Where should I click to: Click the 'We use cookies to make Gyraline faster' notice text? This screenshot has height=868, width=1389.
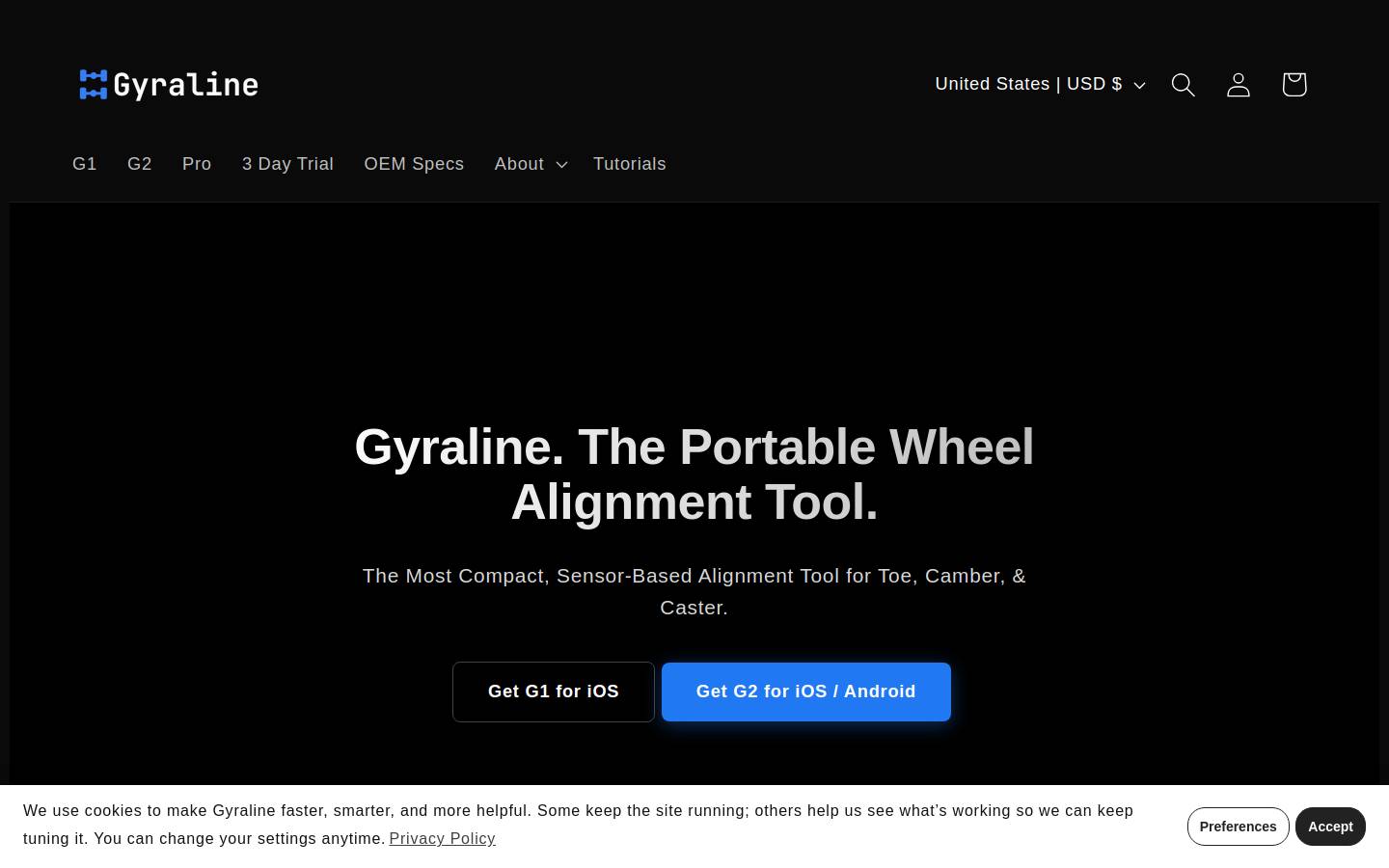pyautogui.click(x=579, y=825)
